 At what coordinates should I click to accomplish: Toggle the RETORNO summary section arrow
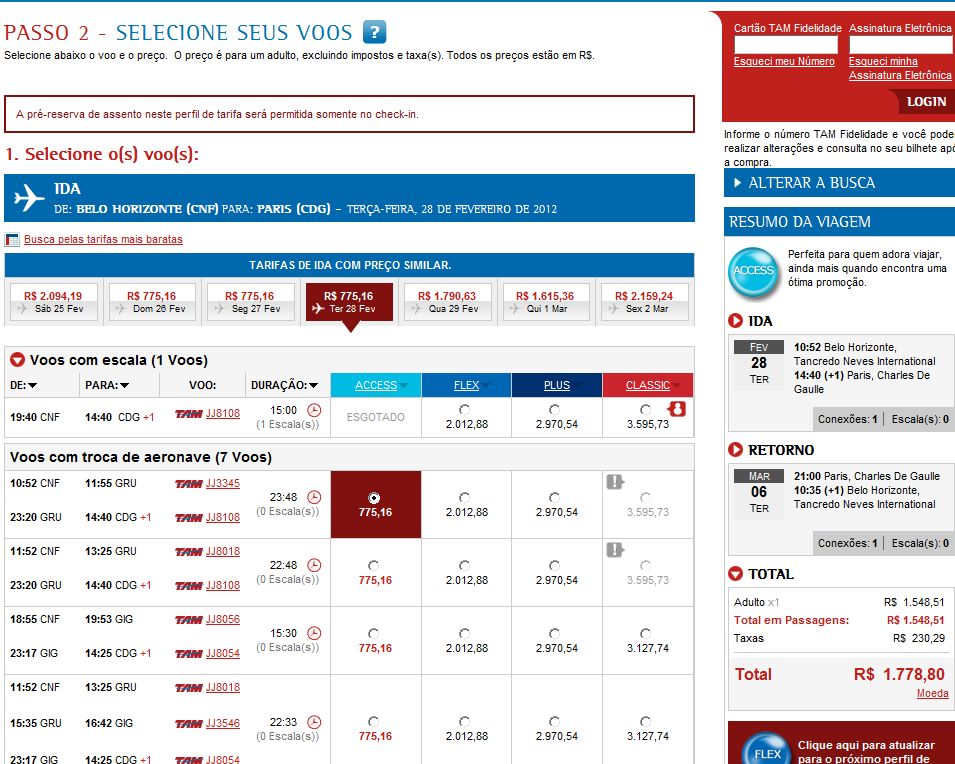pyautogui.click(x=735, y=450)
